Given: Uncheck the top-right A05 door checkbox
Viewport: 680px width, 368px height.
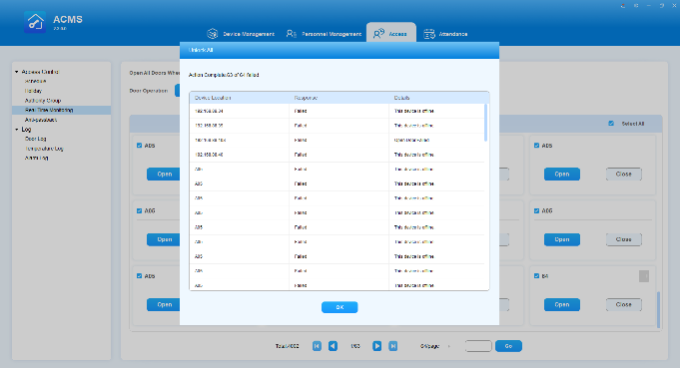Looking at the screenshot, I should [536, 146].
